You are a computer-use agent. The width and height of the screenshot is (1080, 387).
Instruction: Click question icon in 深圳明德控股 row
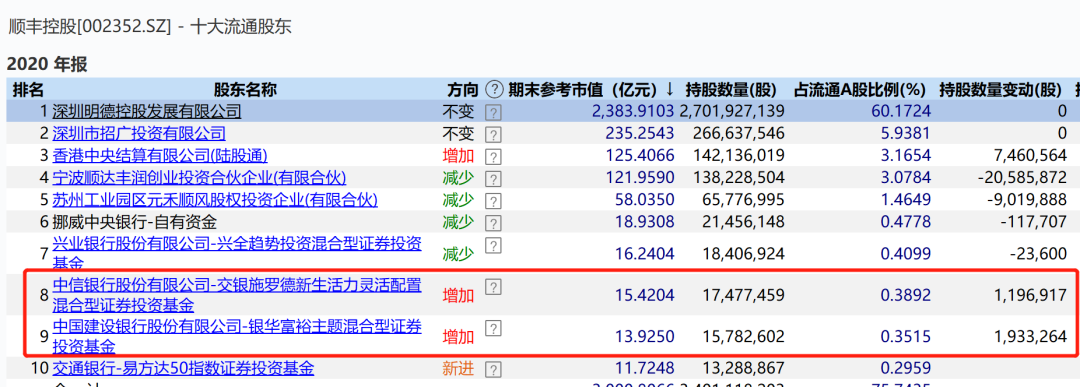[493, 112]
